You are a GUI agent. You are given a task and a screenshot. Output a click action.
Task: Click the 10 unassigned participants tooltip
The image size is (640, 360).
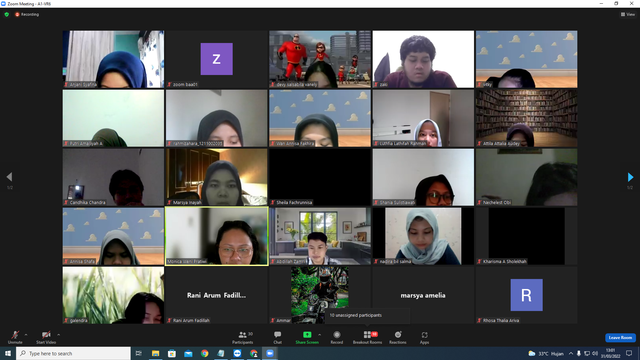[367, 316]
